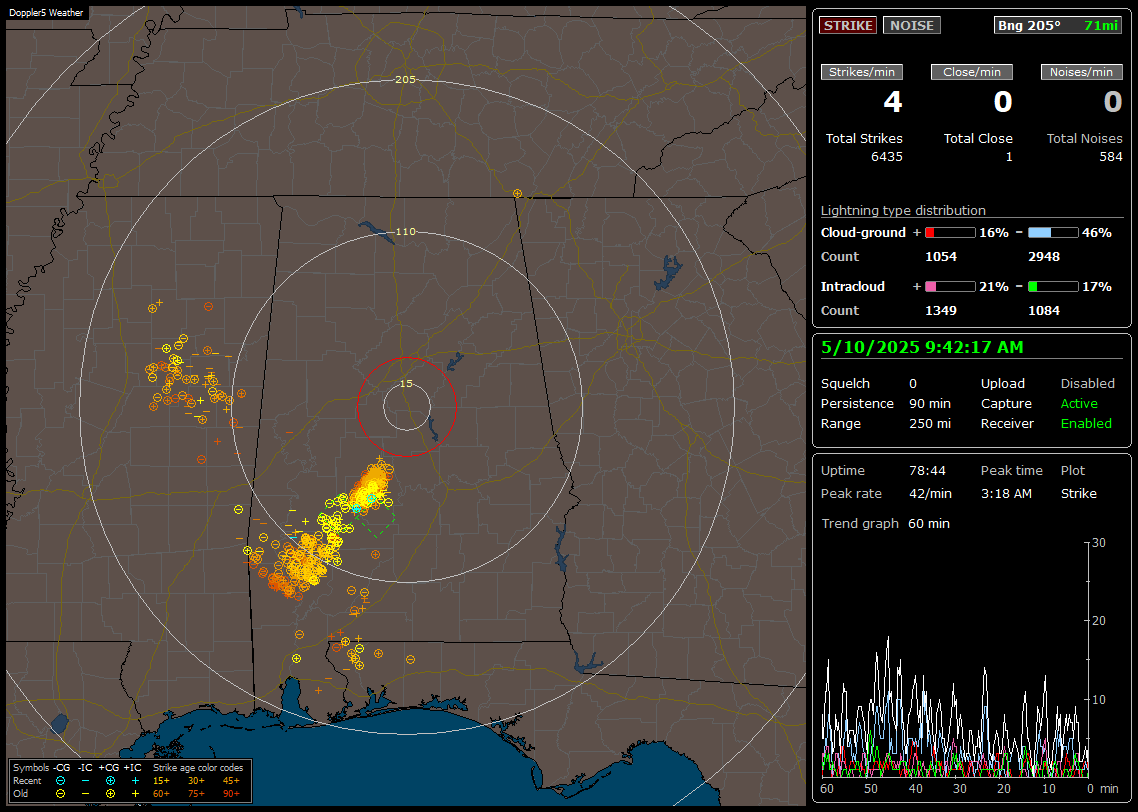Click the 45+ strike age color code
The height and width of the screenshot is (812, 1138).
pos(231,781)
